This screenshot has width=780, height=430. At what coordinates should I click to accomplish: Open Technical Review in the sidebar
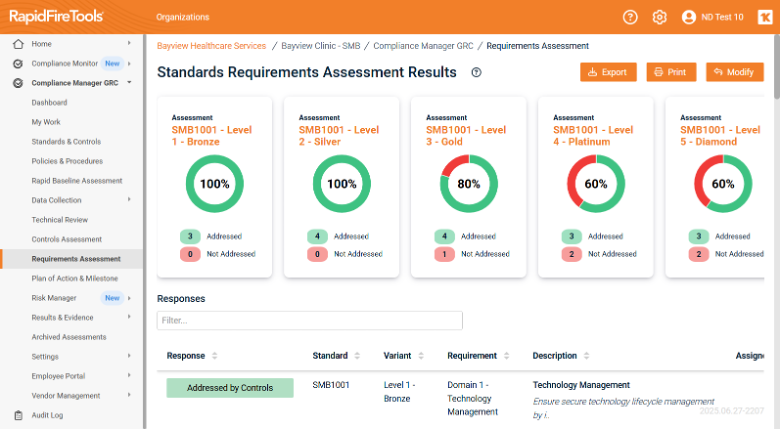pyautogui.click(x=59, y=220)
